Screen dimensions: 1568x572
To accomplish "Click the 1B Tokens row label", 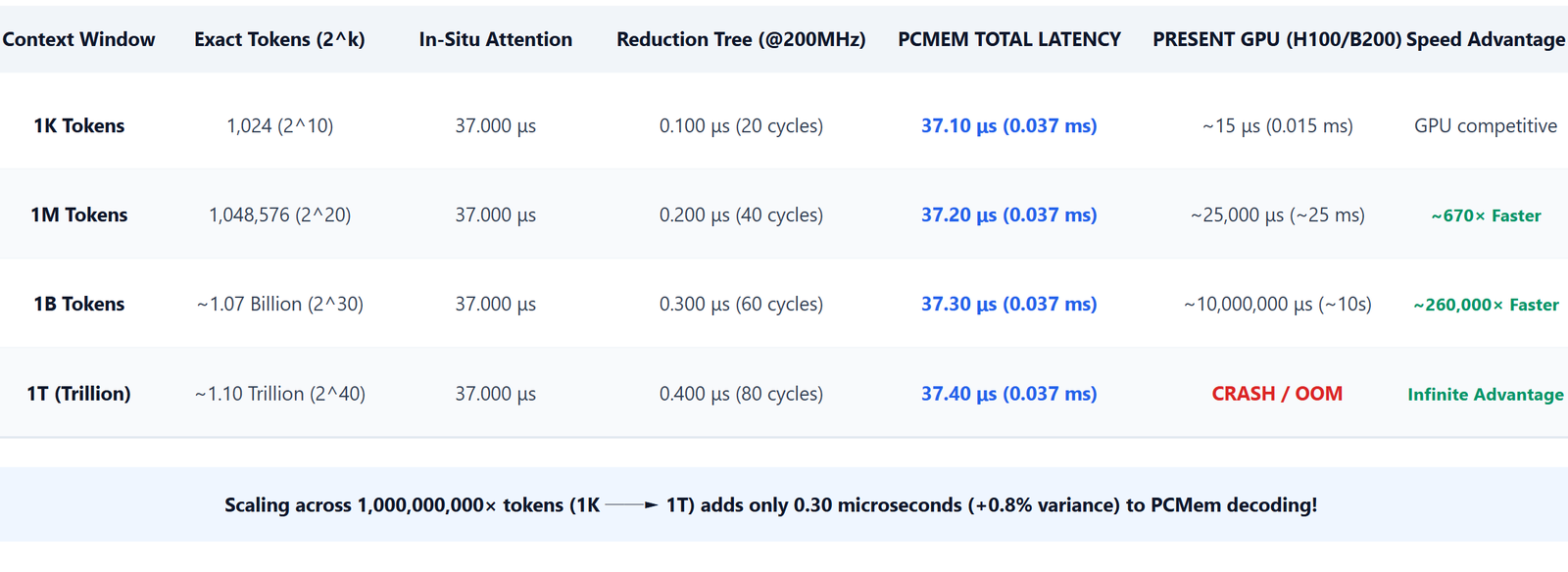I will [x=79, y=304].
